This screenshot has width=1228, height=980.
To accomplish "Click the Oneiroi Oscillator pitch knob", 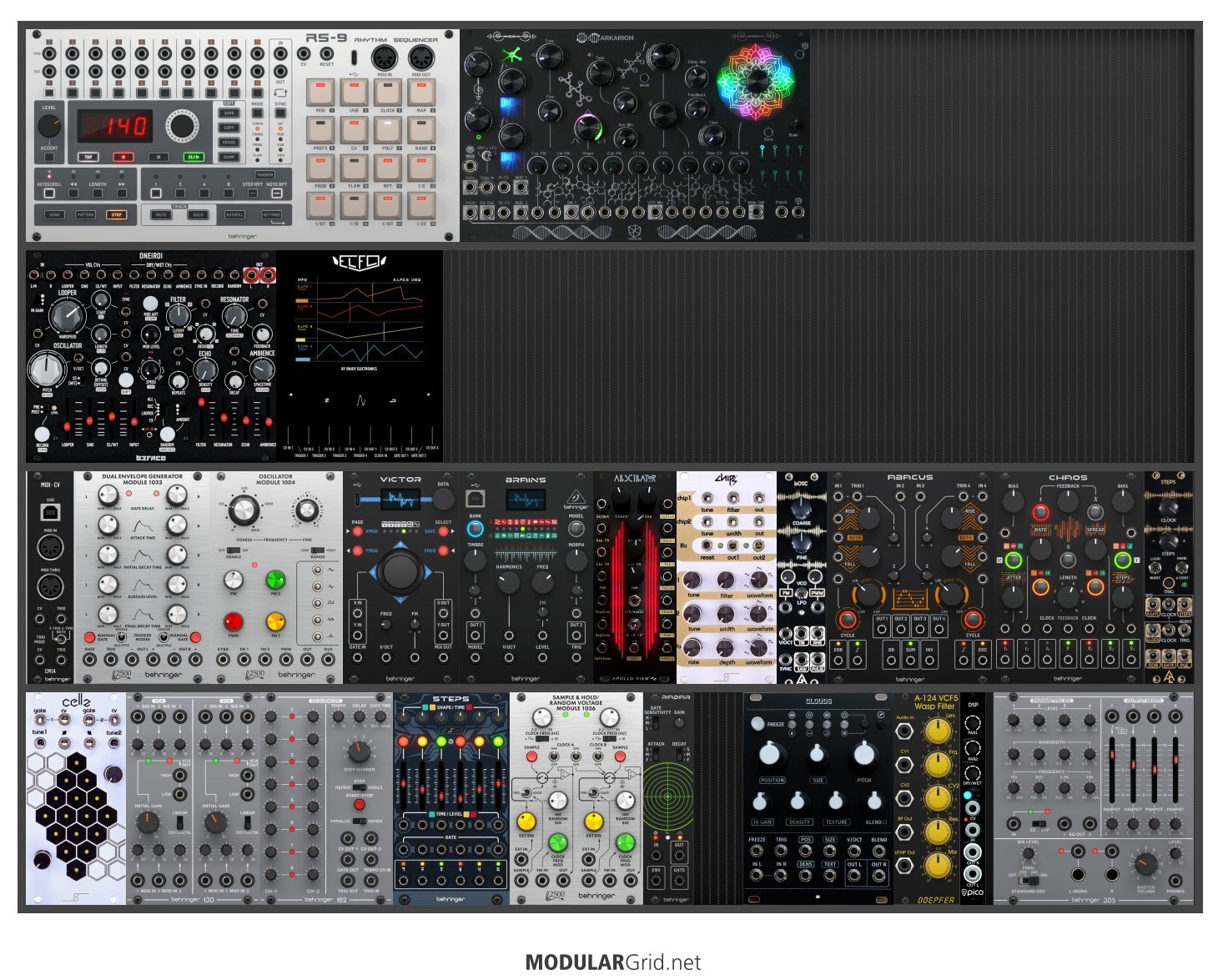I will click(47, 369).
